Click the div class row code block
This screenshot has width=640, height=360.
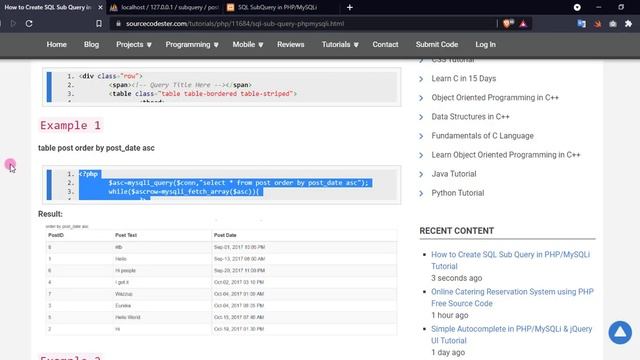click(x=222, y=87)
